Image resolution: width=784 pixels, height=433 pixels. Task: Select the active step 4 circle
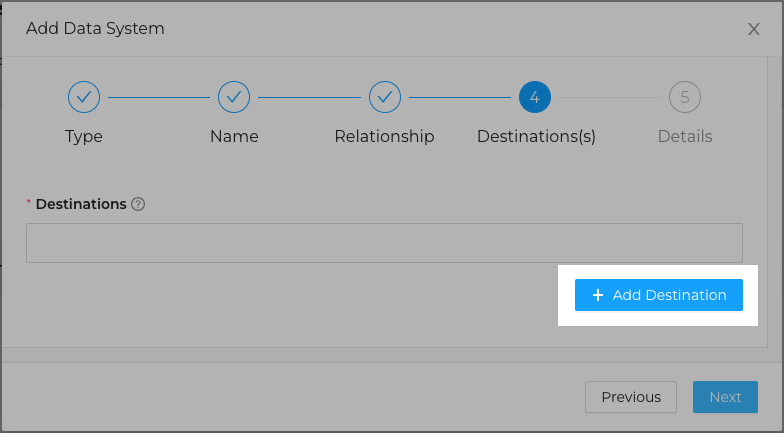point(534,97)
